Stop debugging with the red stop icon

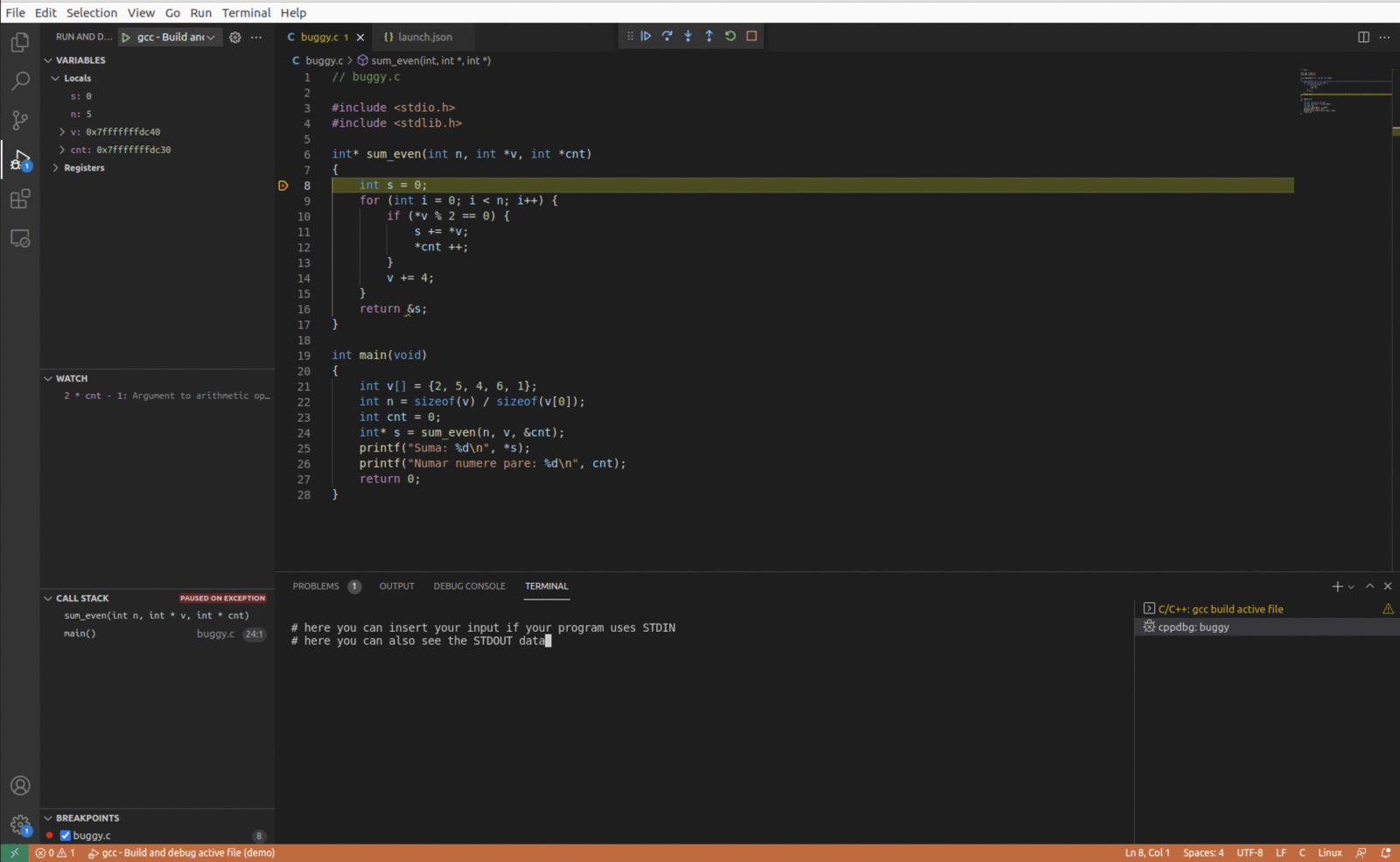[751, 36]
